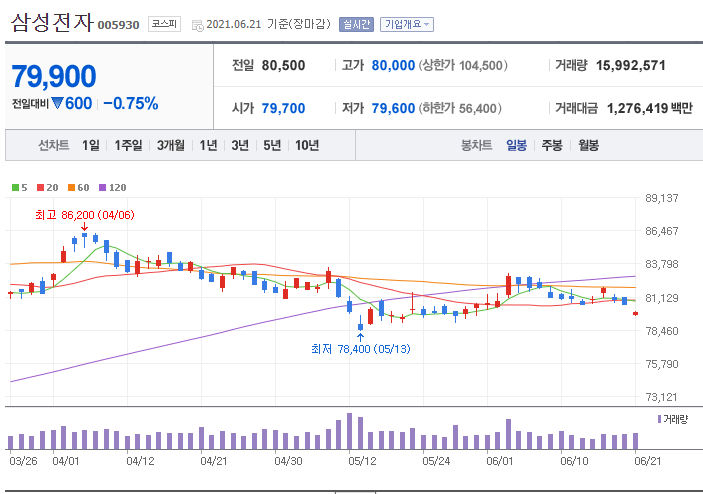The width and height of the screenshot is (703, 494).
Task: Click the 하한가 56,400 text
Action: coord(460,108)
